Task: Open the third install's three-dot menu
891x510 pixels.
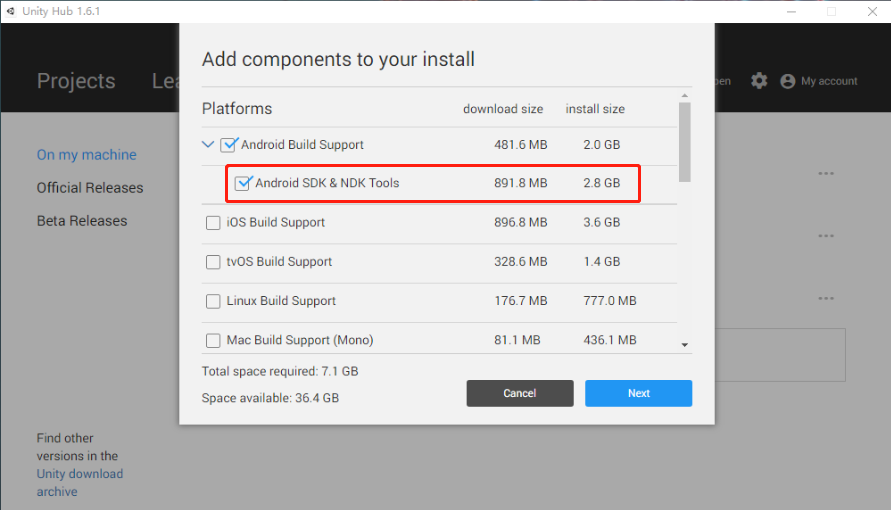Action: pyautogui.click(x=826, y=298)
